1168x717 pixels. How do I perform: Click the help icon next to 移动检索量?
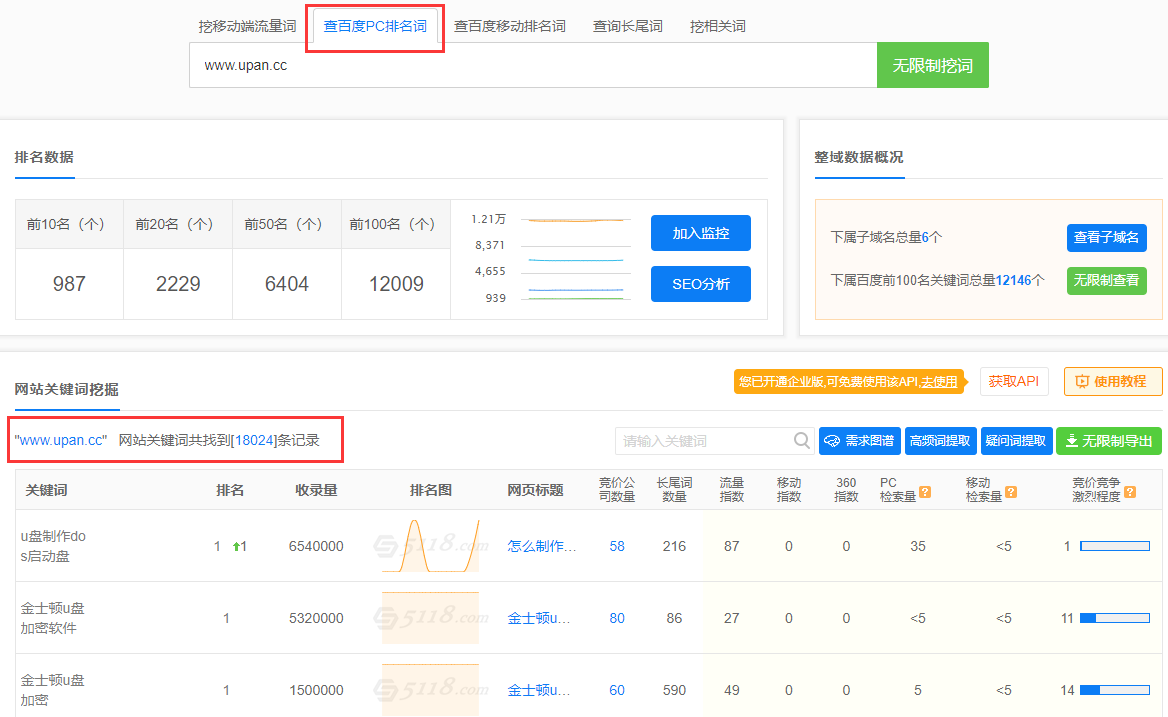click(x=1011, y=492)
